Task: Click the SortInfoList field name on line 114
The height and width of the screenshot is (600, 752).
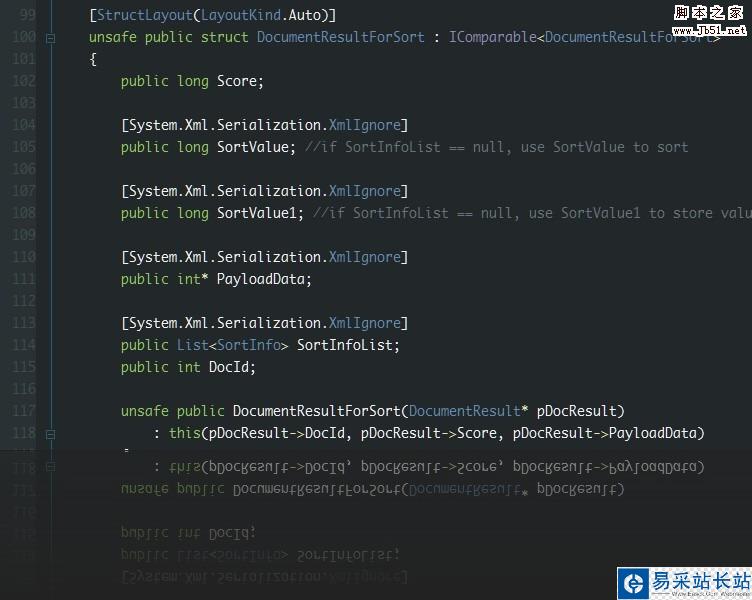Action: pyautogui.click(x=344, y=345)
